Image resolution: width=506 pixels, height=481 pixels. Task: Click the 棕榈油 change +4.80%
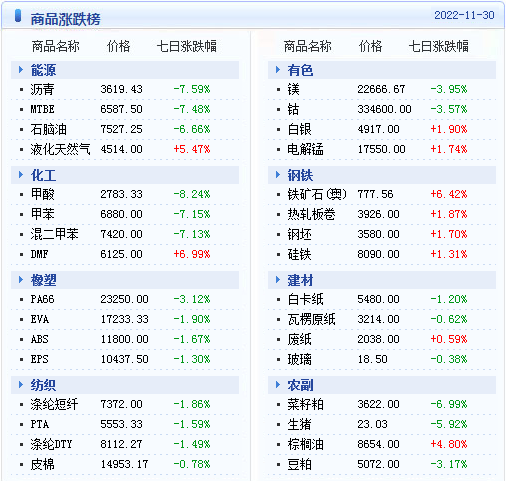449,444
